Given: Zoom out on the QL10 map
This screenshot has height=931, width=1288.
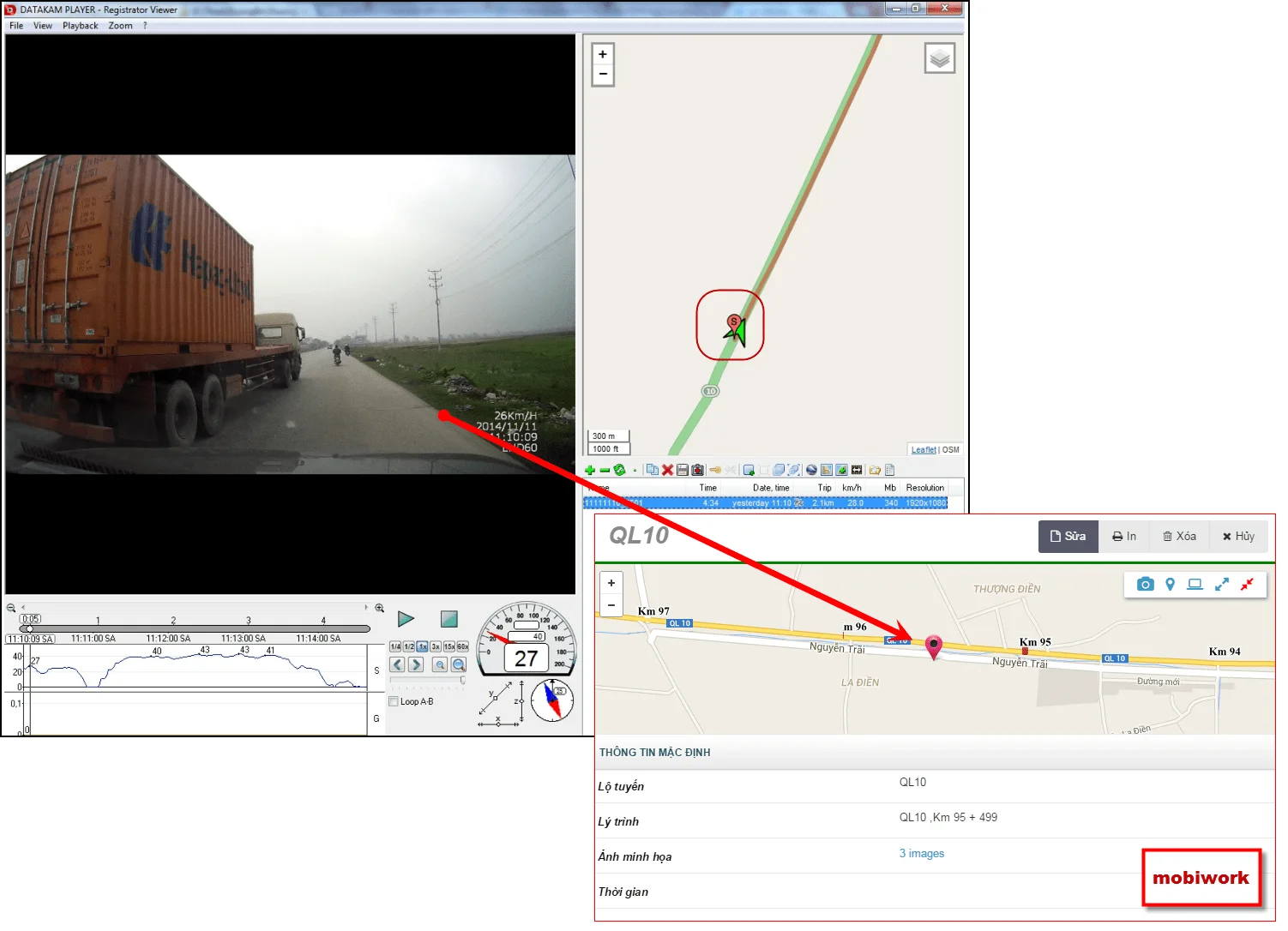Looking at the screenshot, I should pyautogui.click(x=611, y=604).
